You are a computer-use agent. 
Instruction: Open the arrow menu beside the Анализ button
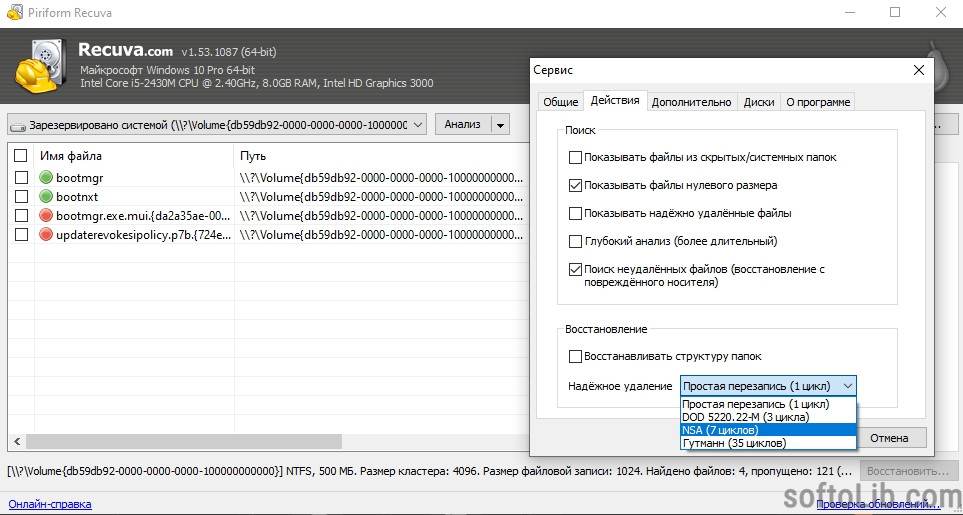click(500, 125)
